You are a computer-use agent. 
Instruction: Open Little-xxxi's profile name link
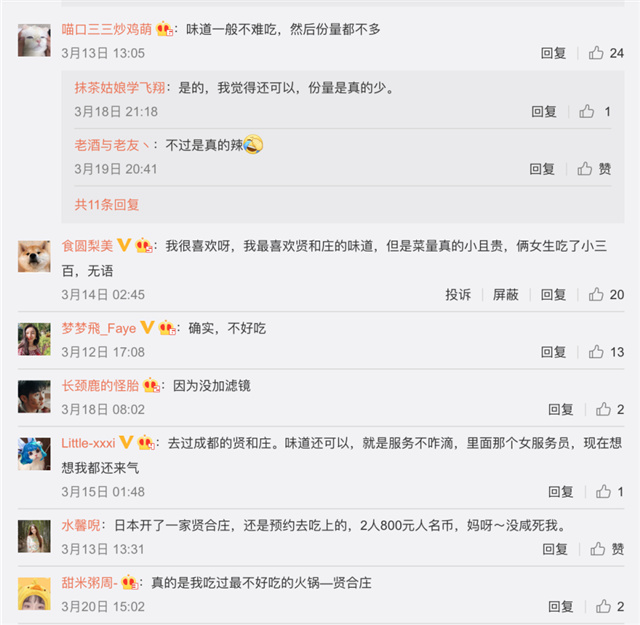pos(88,443)
